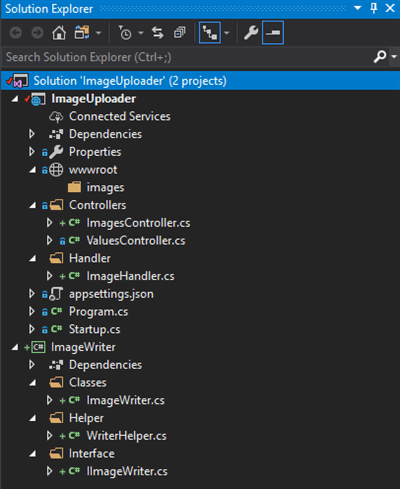Click the search magnifier icon
This screenshot has width=400, height=489.
point(380,57)
